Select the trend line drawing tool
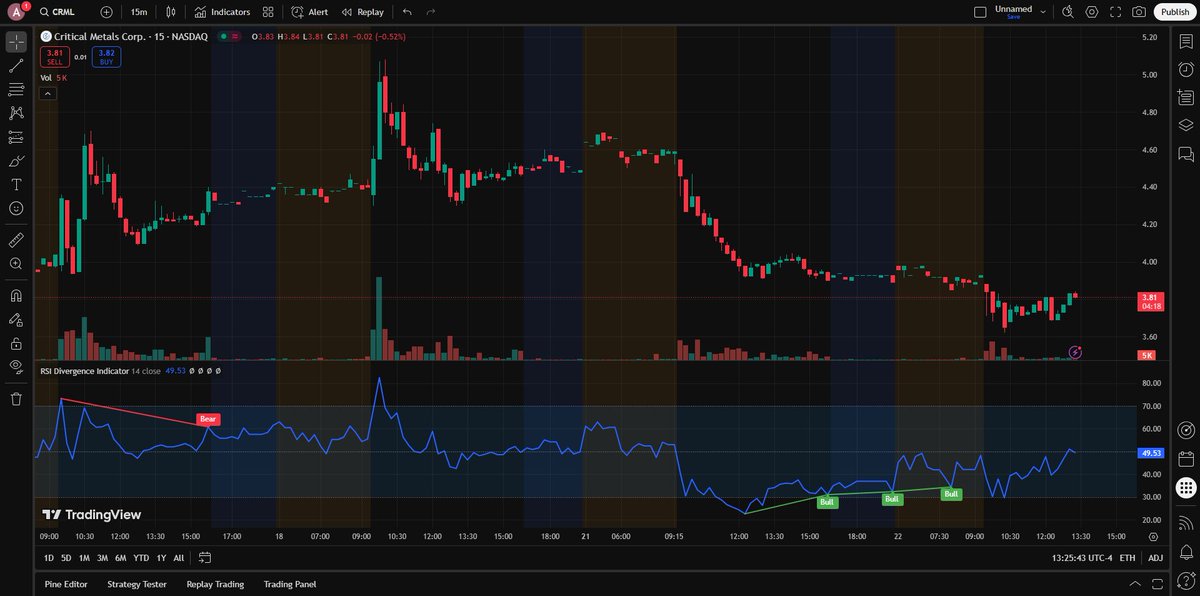 (16, 66)
